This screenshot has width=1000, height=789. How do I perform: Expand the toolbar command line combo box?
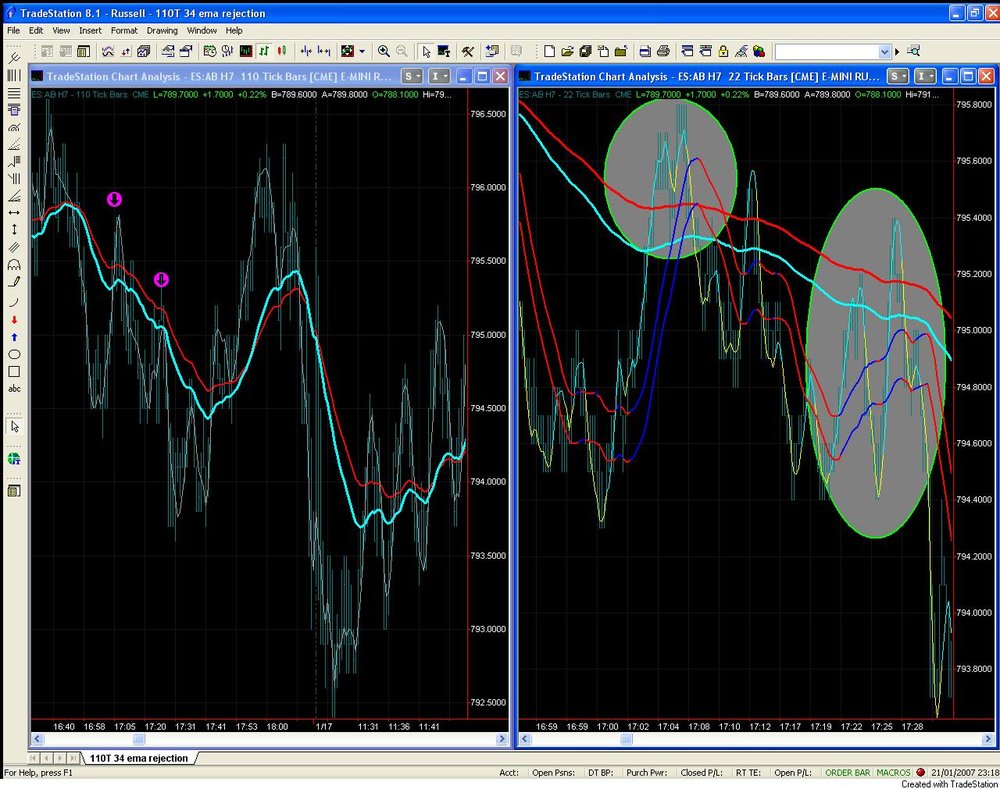tap(885, 52)
